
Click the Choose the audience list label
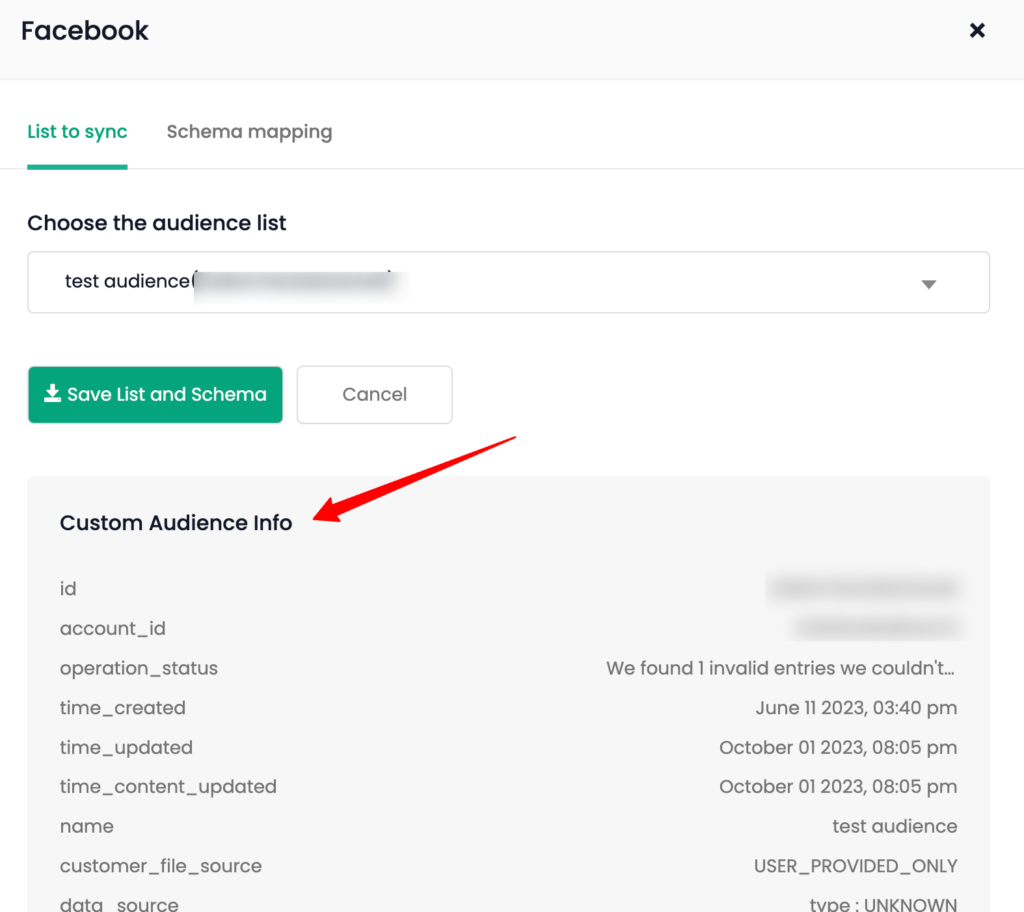click(157, 223)
